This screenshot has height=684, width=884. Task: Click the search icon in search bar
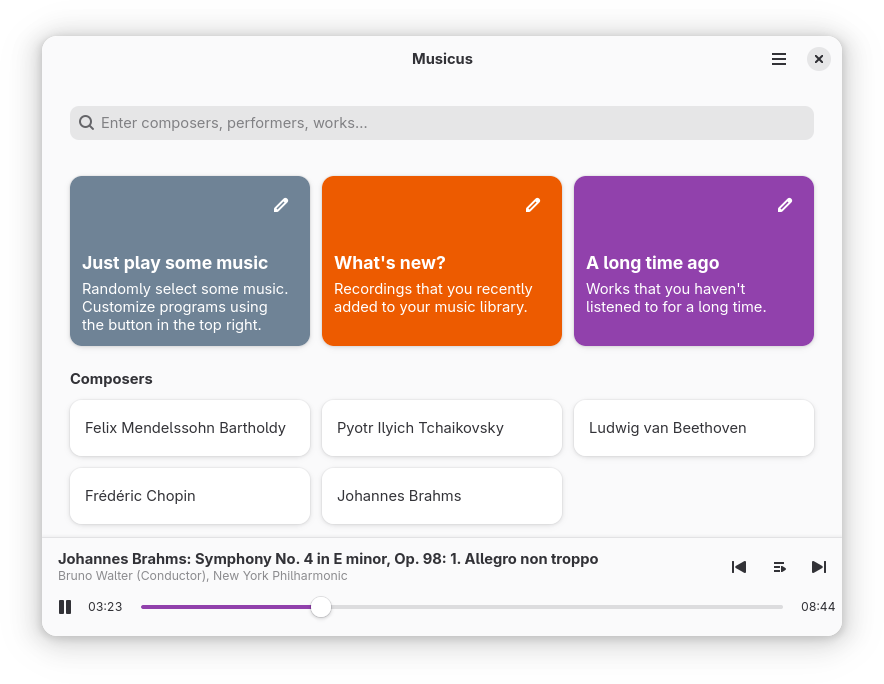(87, 123)
